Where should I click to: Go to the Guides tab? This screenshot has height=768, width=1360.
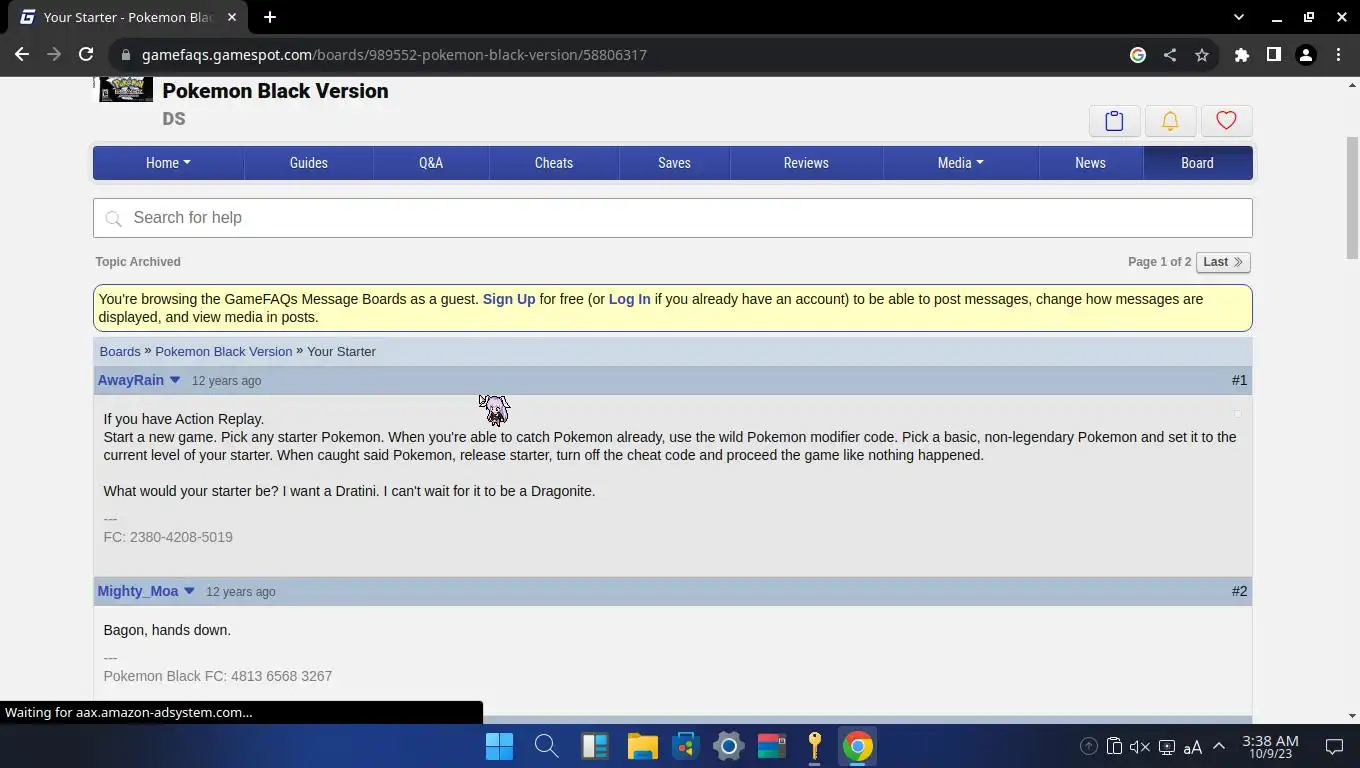(309, 163)
